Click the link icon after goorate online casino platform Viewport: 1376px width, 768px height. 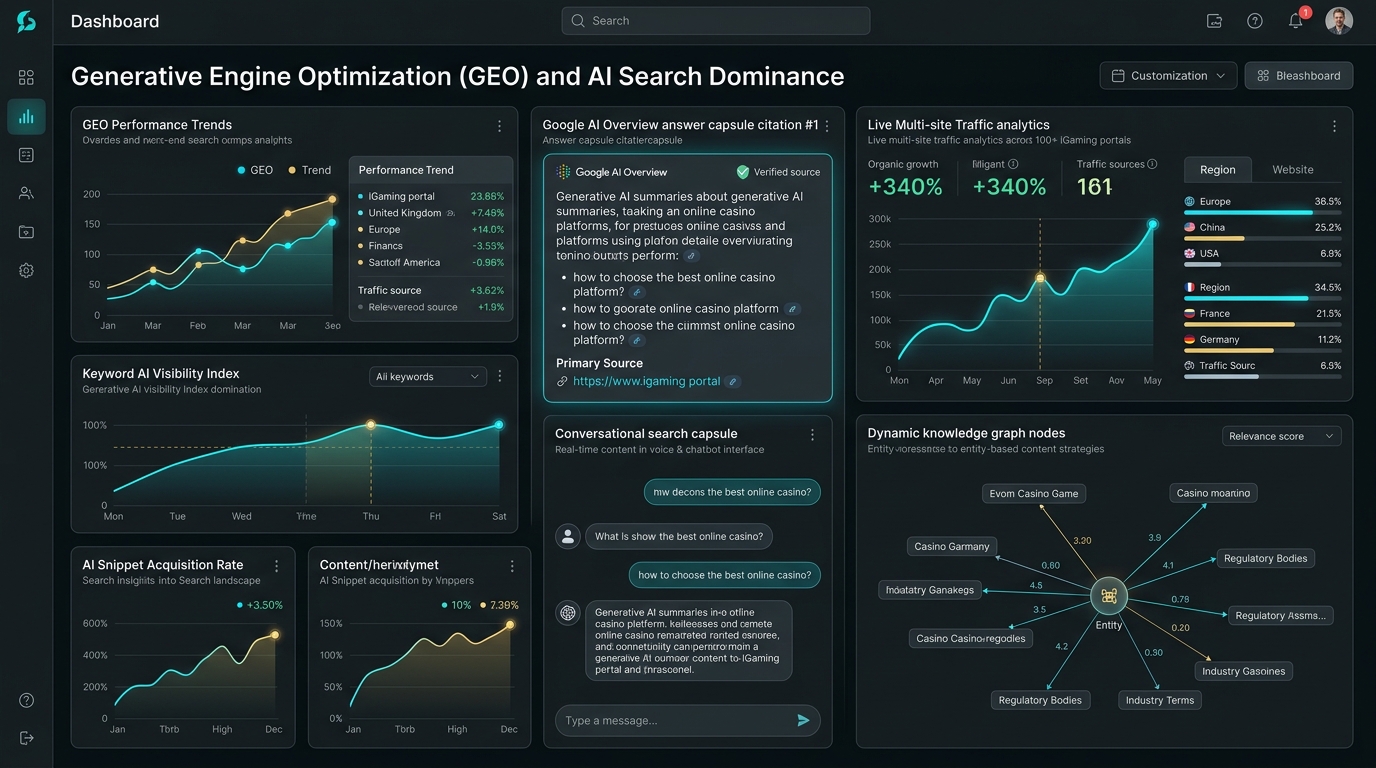click(x=792, y=309)
